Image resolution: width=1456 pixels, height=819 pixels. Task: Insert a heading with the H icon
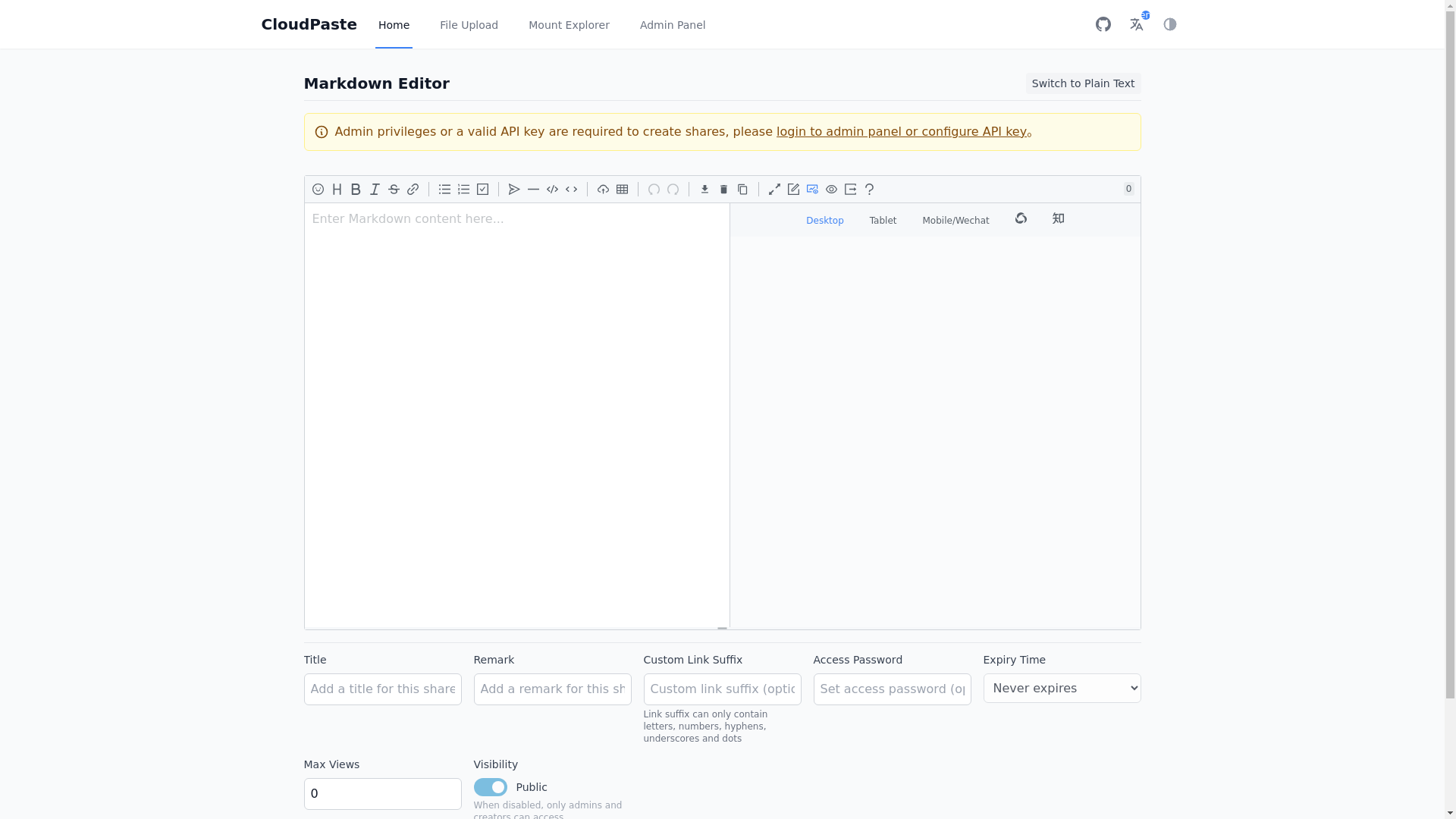(x=337, y=190)
